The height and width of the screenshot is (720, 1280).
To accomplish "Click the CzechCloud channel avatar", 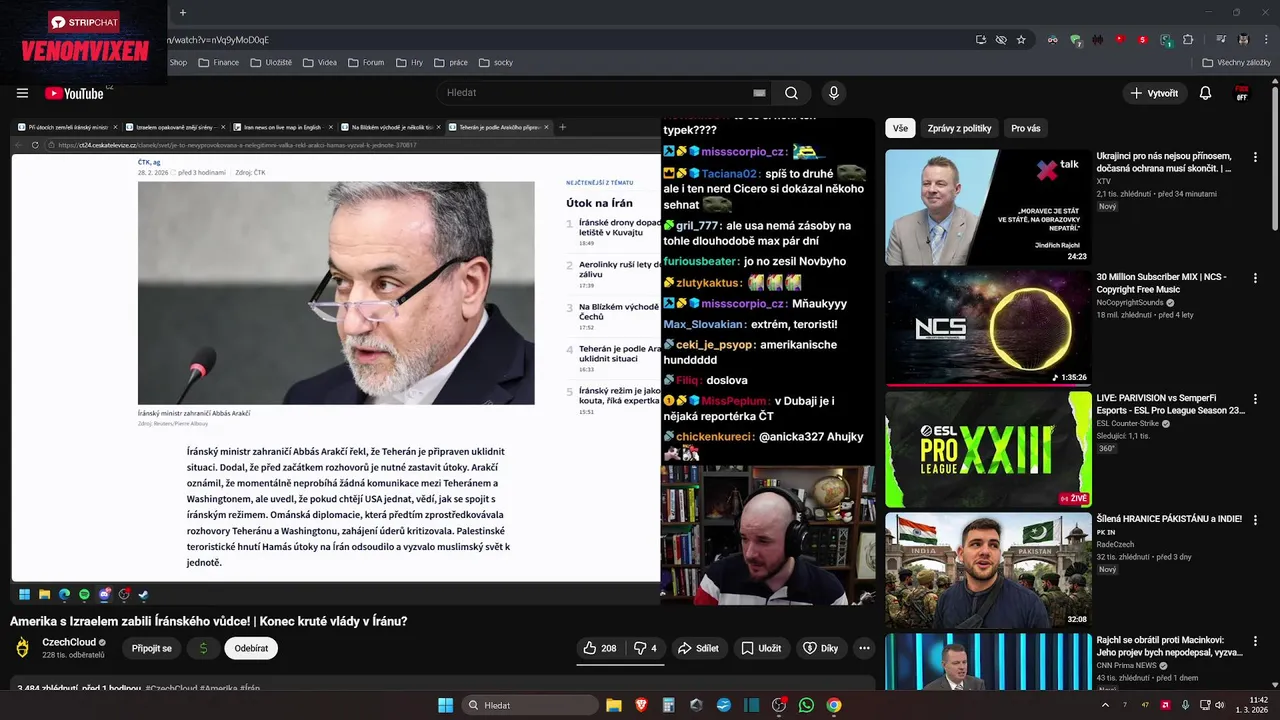I will [x=22, y=648].
